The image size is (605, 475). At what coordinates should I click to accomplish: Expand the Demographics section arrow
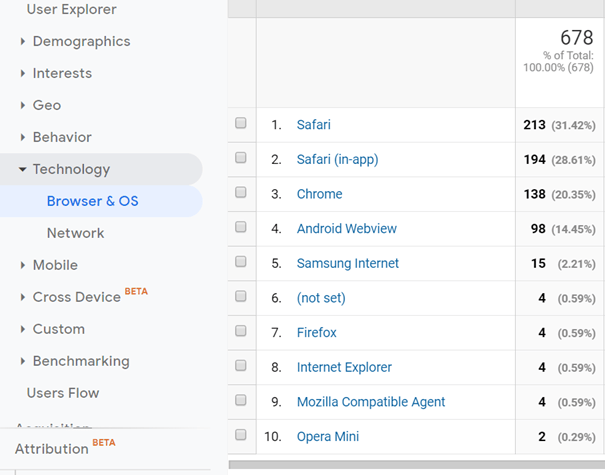(23, 41)
